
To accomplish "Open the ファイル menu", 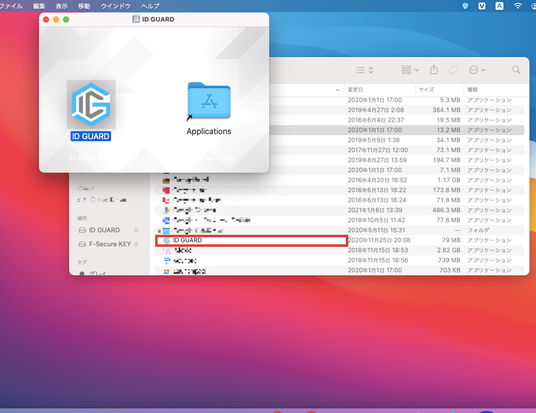I will pyautogui.click(x=11, y=6).
